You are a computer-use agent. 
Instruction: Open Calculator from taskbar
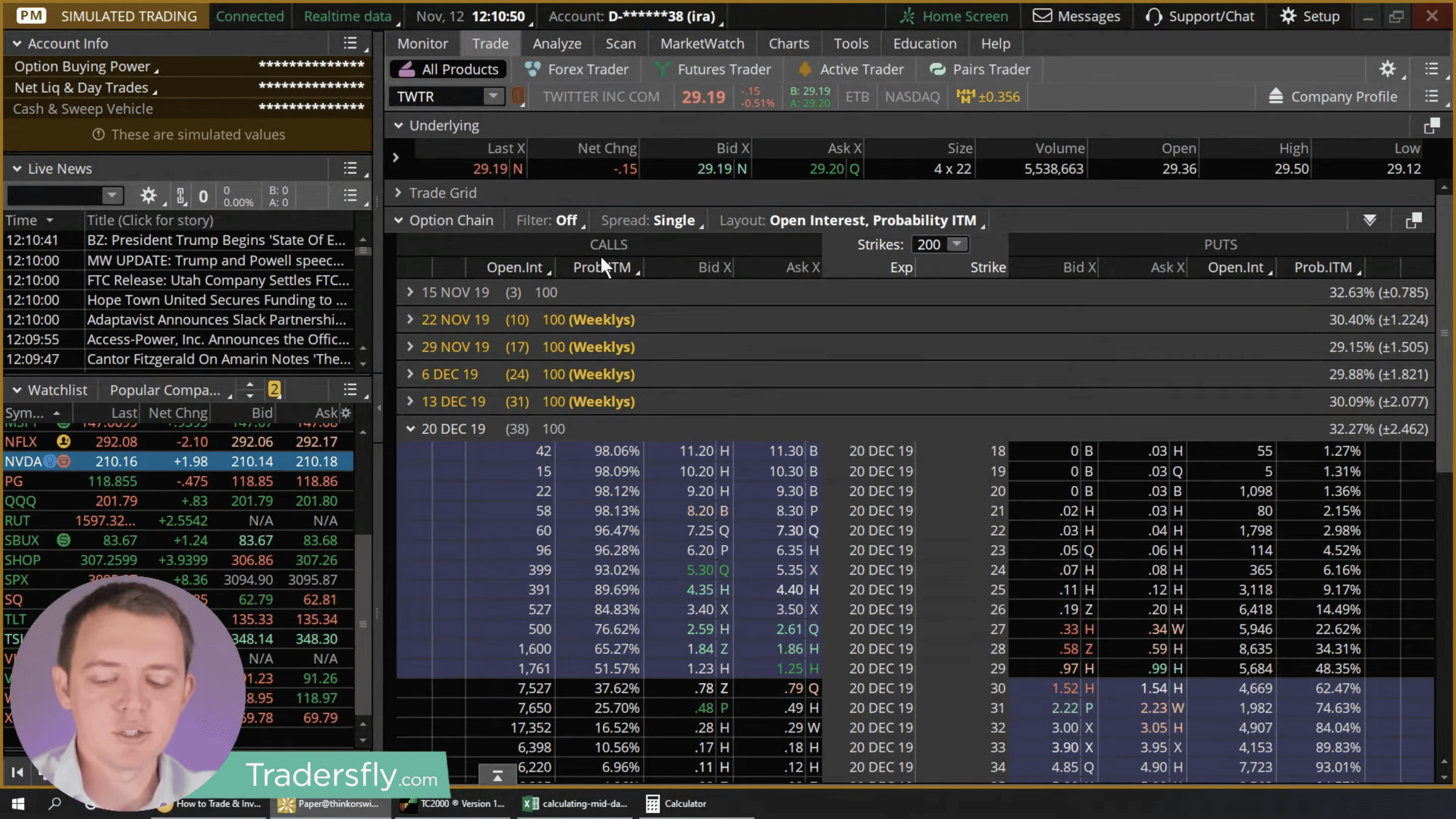(x=676, y=803)
